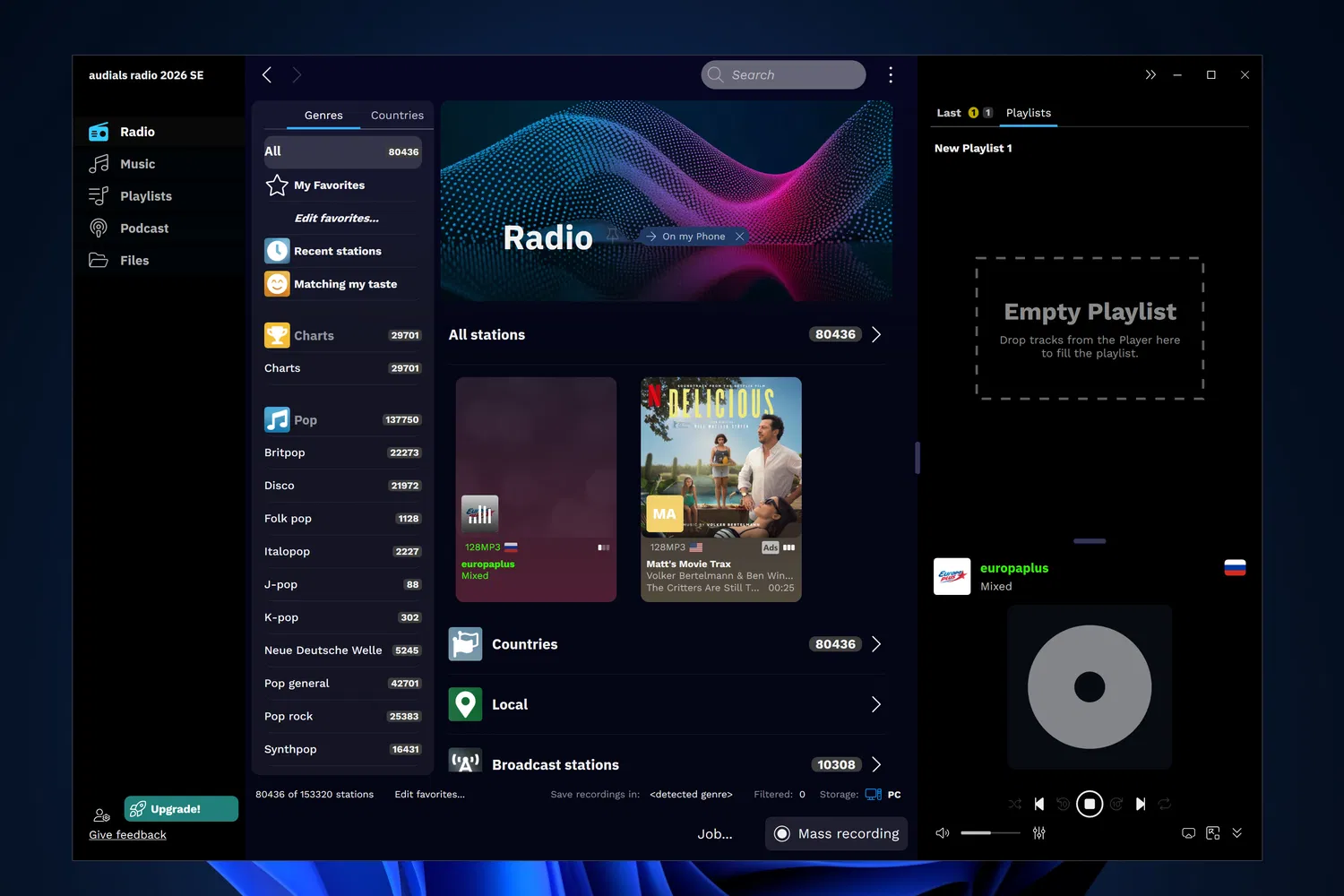This screenshot has height=896, width=1344.
Task: Open the Give feedback link
Action: [x=127, y=835]
